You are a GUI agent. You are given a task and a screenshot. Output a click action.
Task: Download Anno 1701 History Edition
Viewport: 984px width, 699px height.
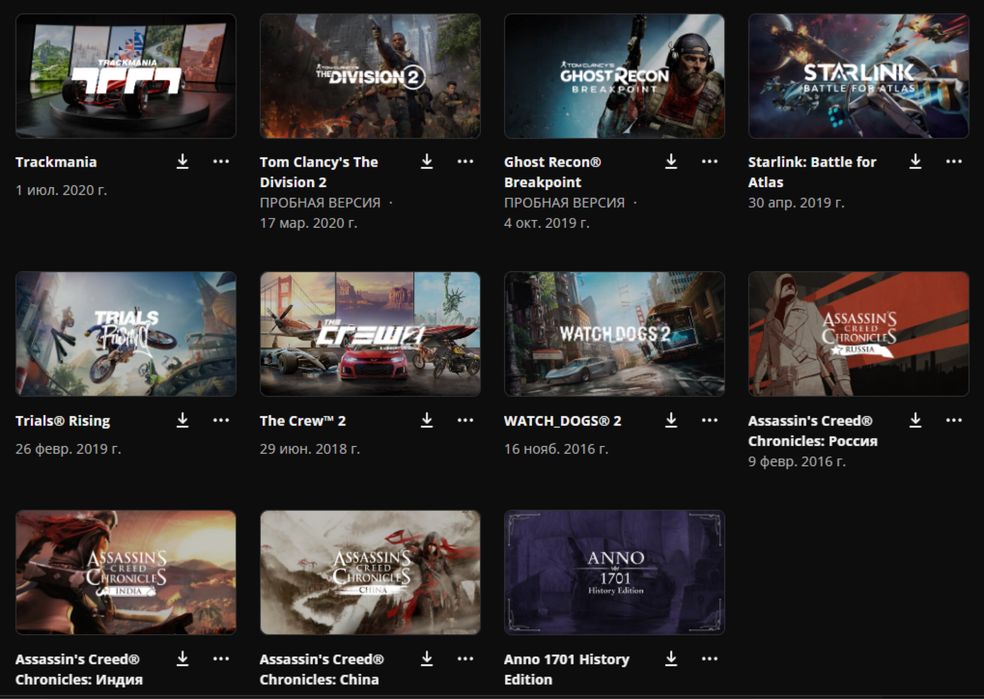pyautogui.click(x=671, y=658)
